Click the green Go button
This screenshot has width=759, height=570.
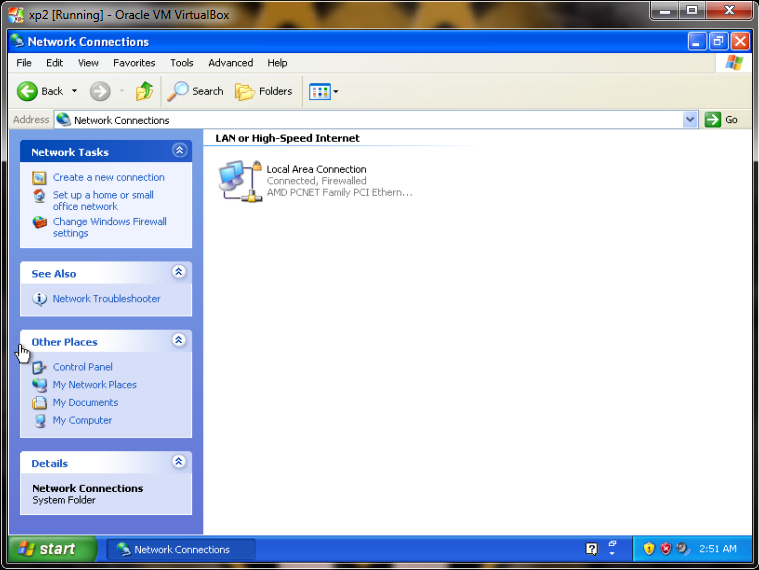click(721, 120)
